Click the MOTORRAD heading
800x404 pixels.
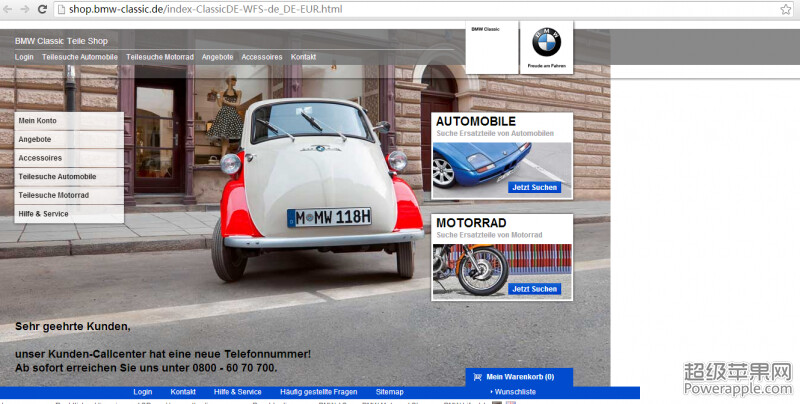click(x=471, y=223)
